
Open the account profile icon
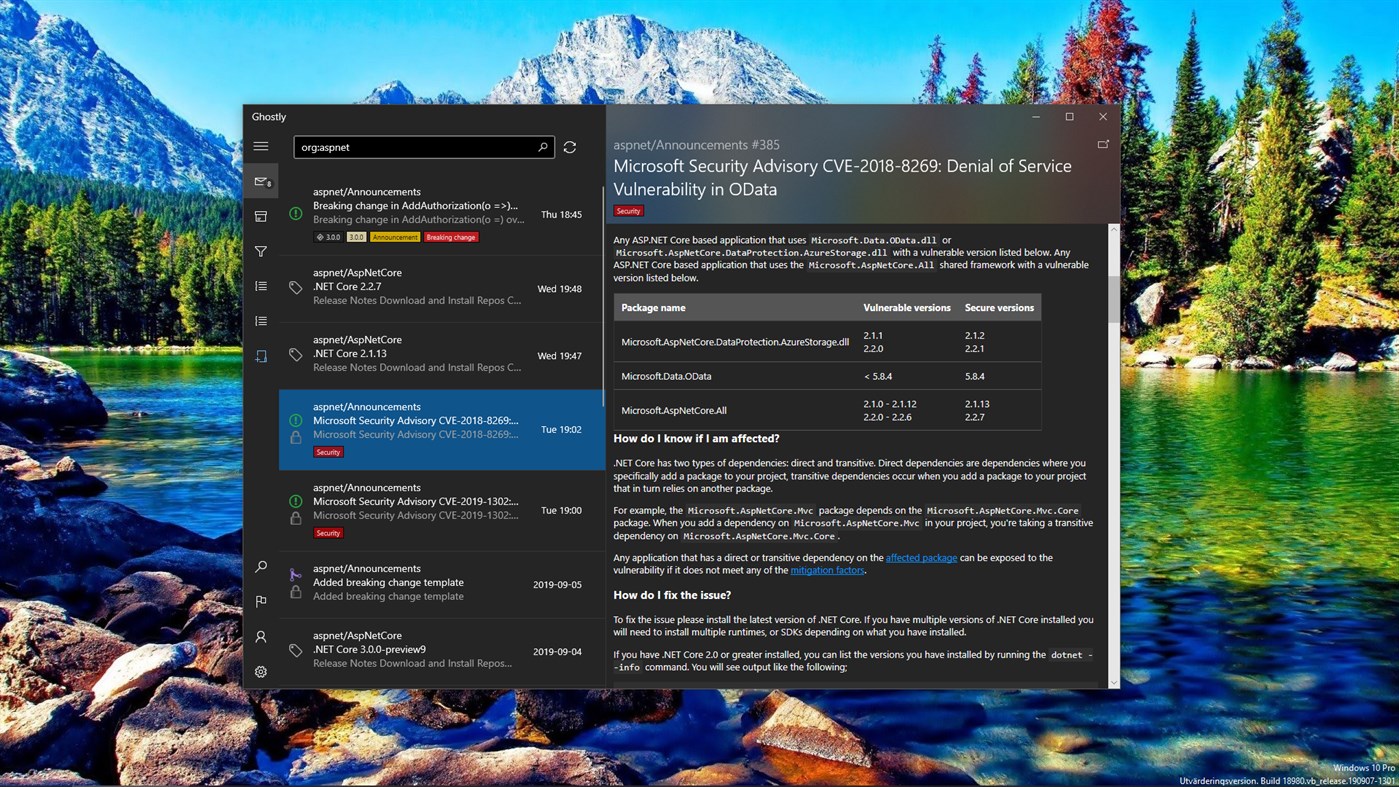tap(261, 636)
